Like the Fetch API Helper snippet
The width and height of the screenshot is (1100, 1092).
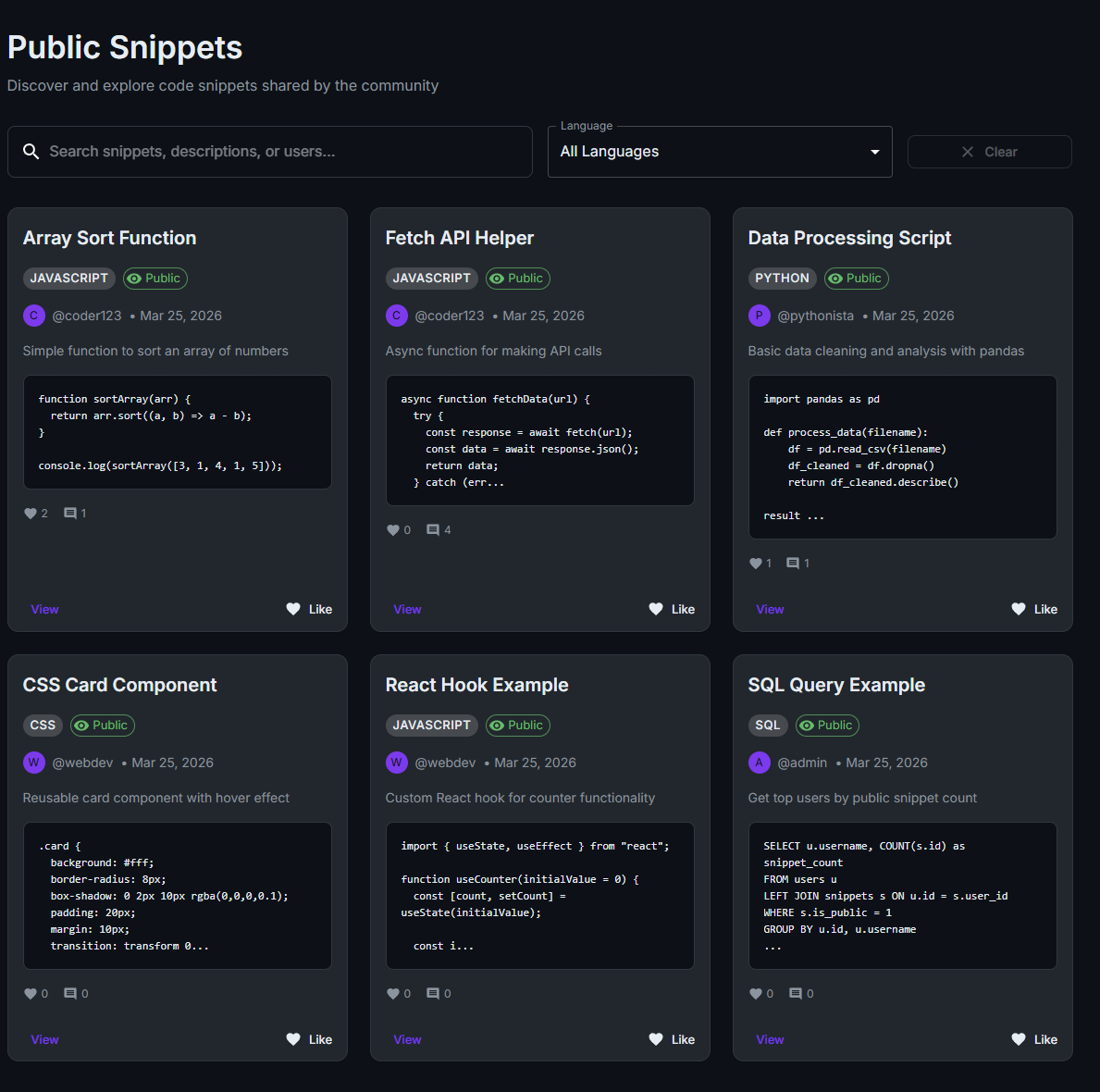point(672,609)
